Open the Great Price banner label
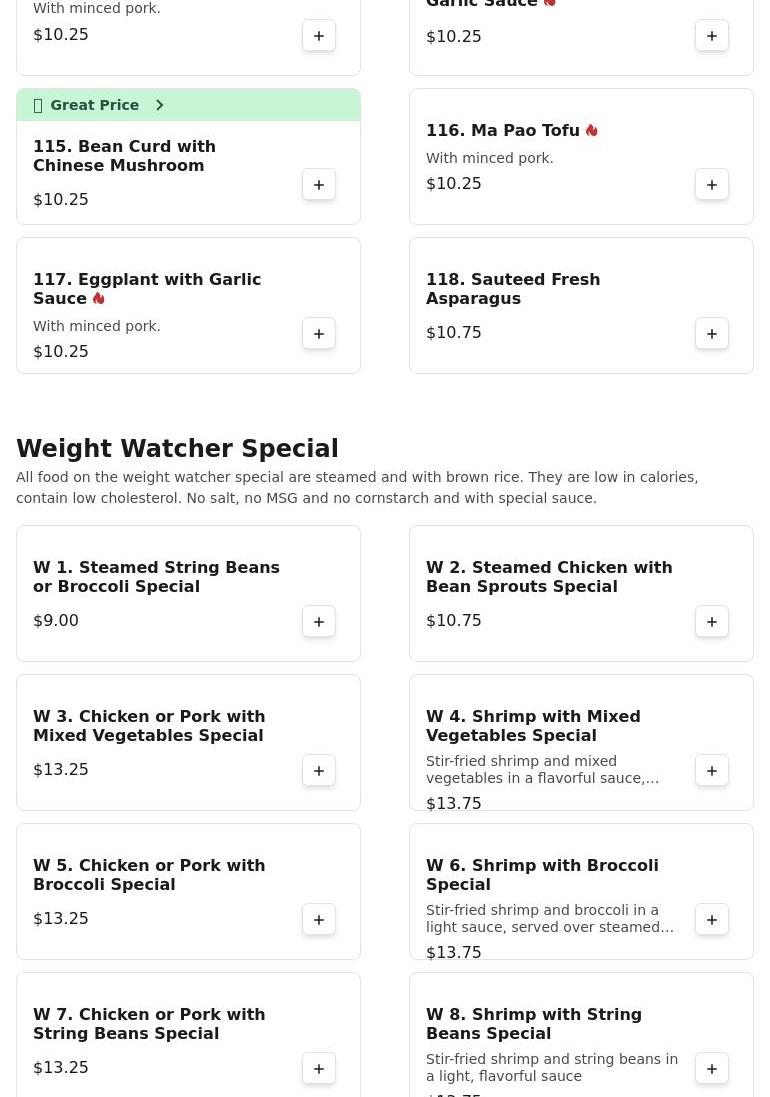 (x=94, y=105)
